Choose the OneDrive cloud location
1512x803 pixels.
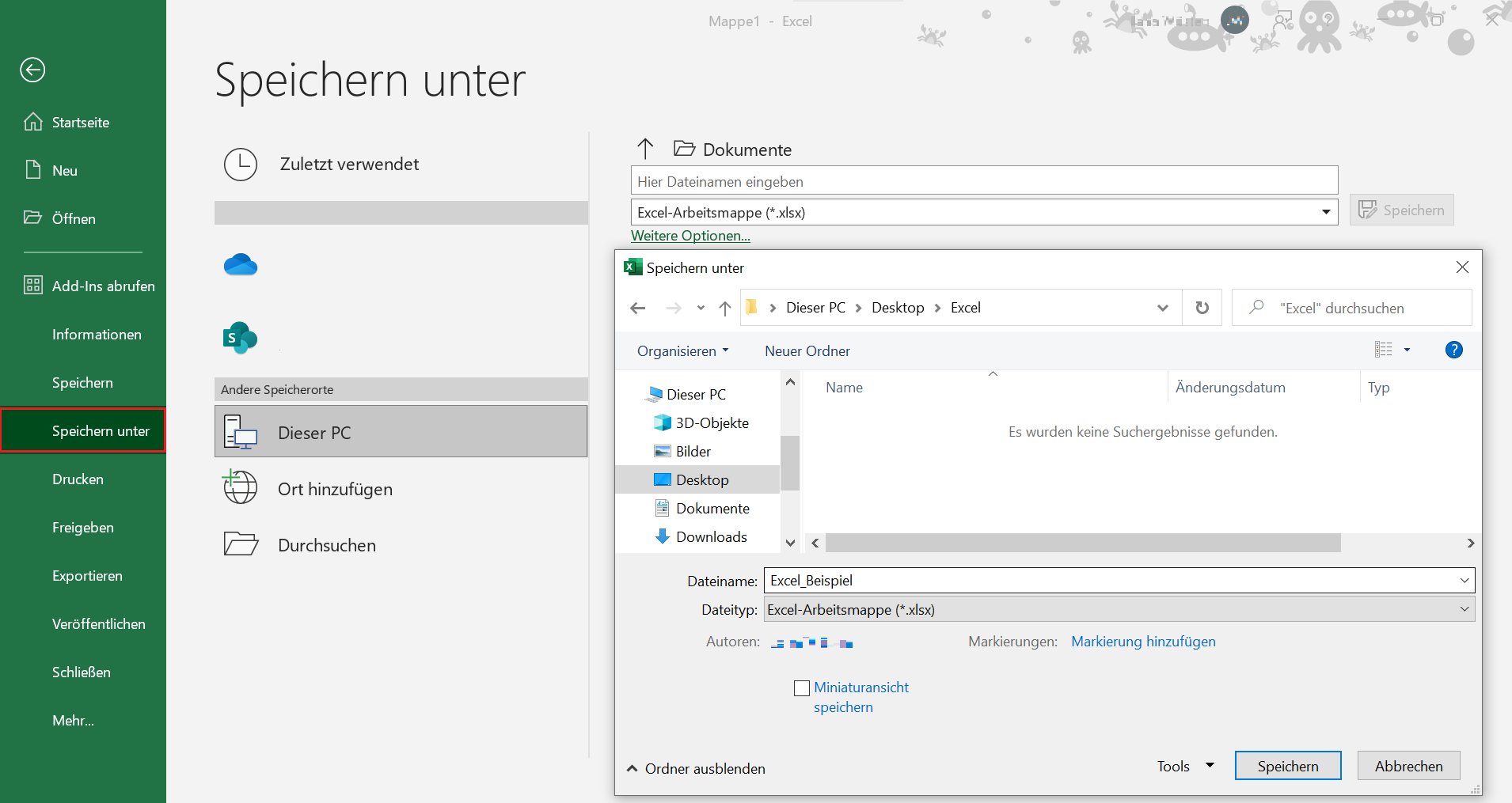click(x=241, y=265)
